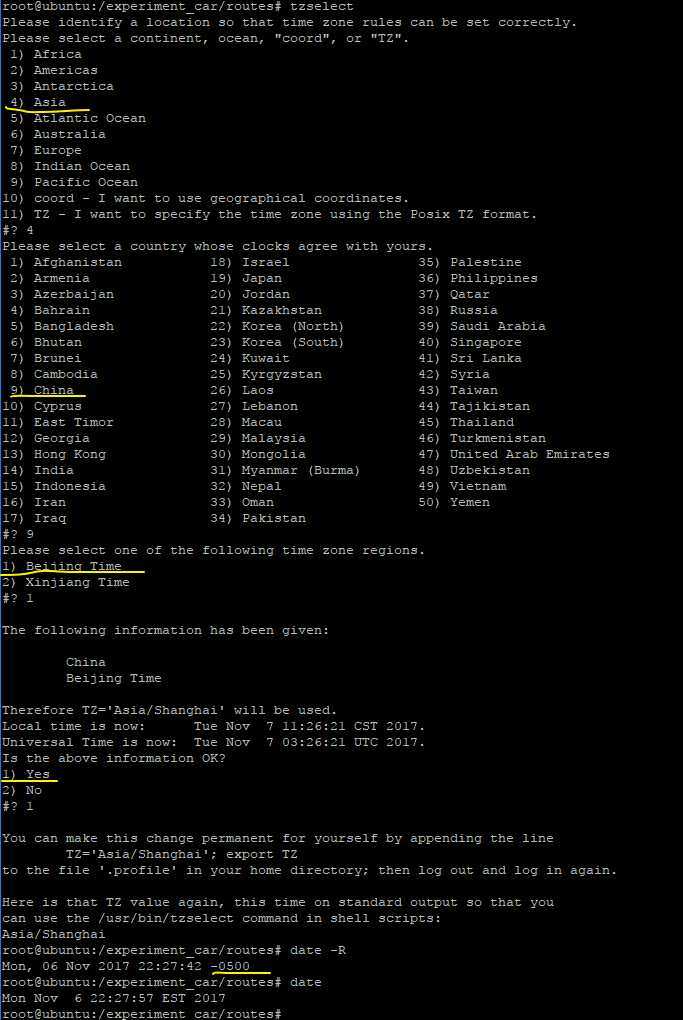Click the 'No' confirmation option
The height and width of the screenshot is (1020, 683).
click(x=34, y=790)
